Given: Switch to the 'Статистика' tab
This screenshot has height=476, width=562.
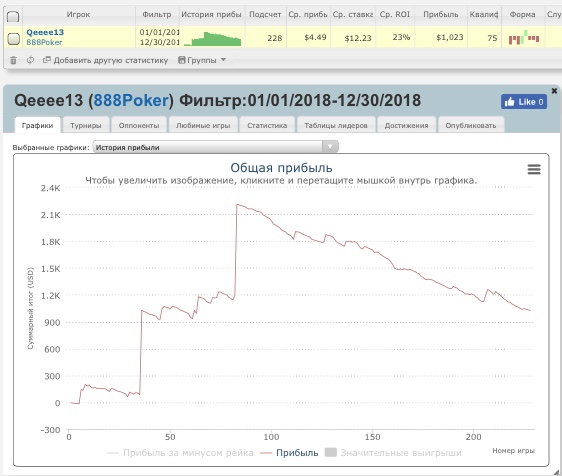Looking at the screenshot, I should point(267,125).
